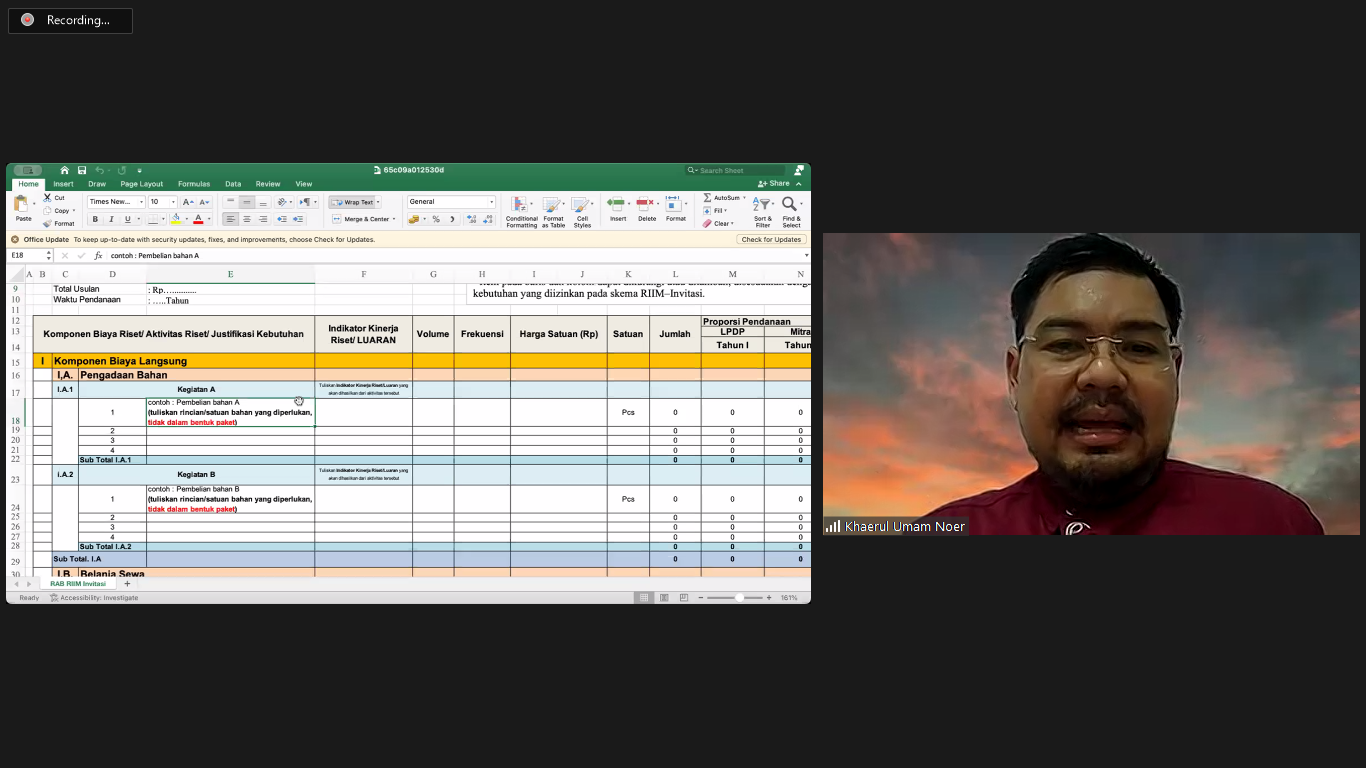
Task: Click Accessibility: Investigate in status bar
Action: click(x=94, y=598)
